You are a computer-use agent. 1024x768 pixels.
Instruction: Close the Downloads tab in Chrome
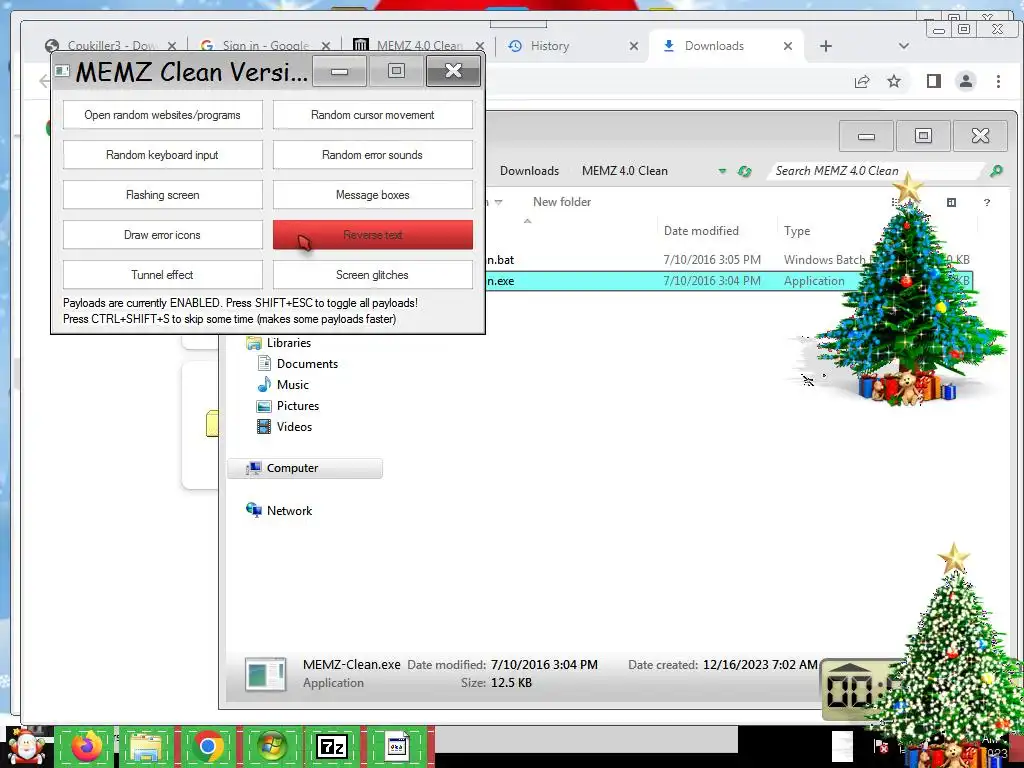pyautogui.click(x=788, y=46)
